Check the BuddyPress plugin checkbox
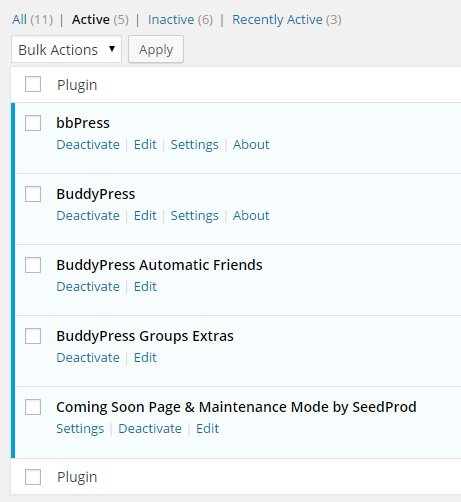 click(x=33, y=194)
